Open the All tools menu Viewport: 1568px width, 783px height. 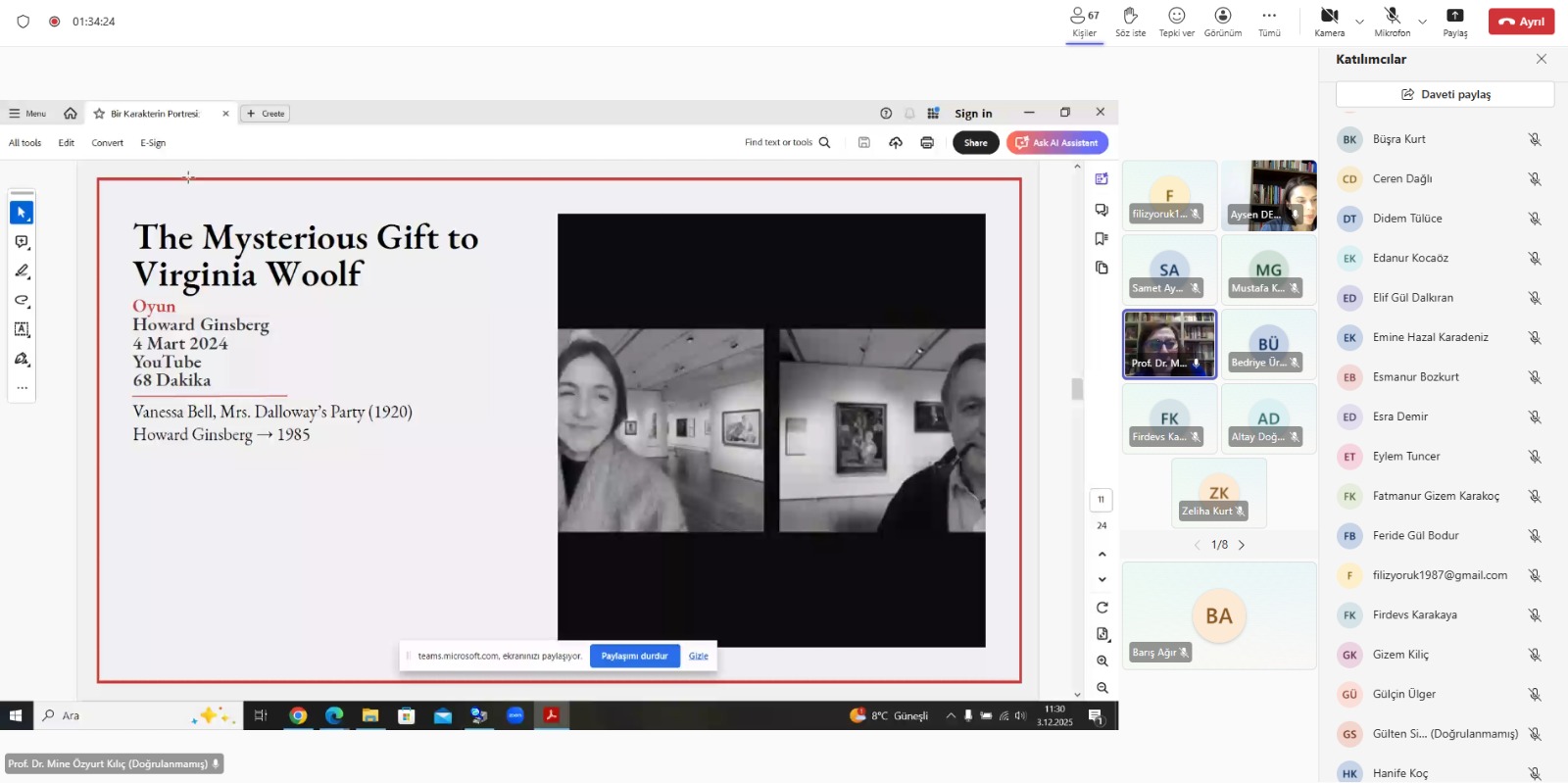pos(24,143)
